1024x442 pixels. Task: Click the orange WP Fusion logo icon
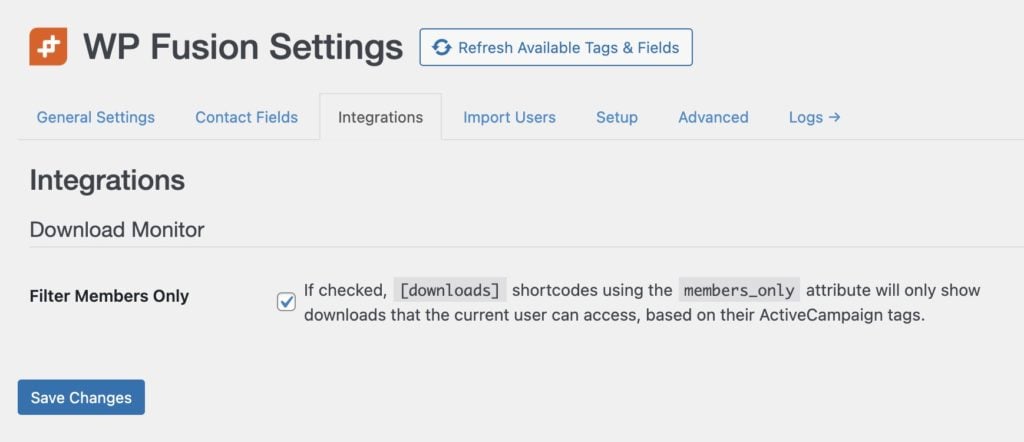(48, 46)
